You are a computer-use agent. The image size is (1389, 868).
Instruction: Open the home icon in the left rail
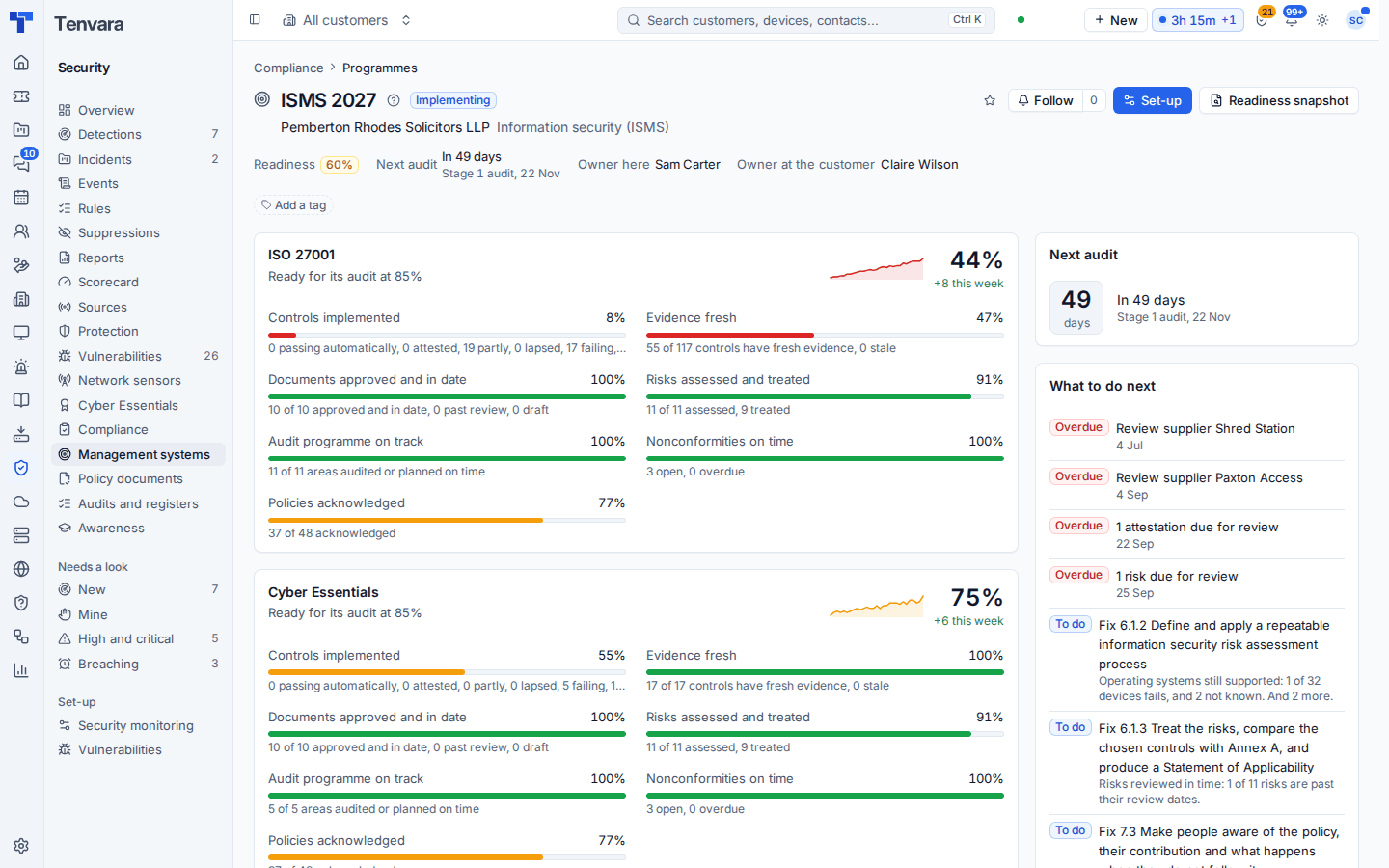click(x=21, y=63)
